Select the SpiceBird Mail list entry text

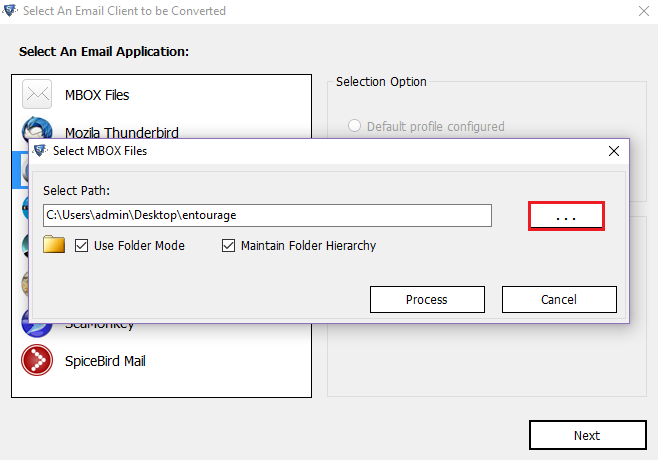point(105,361)
